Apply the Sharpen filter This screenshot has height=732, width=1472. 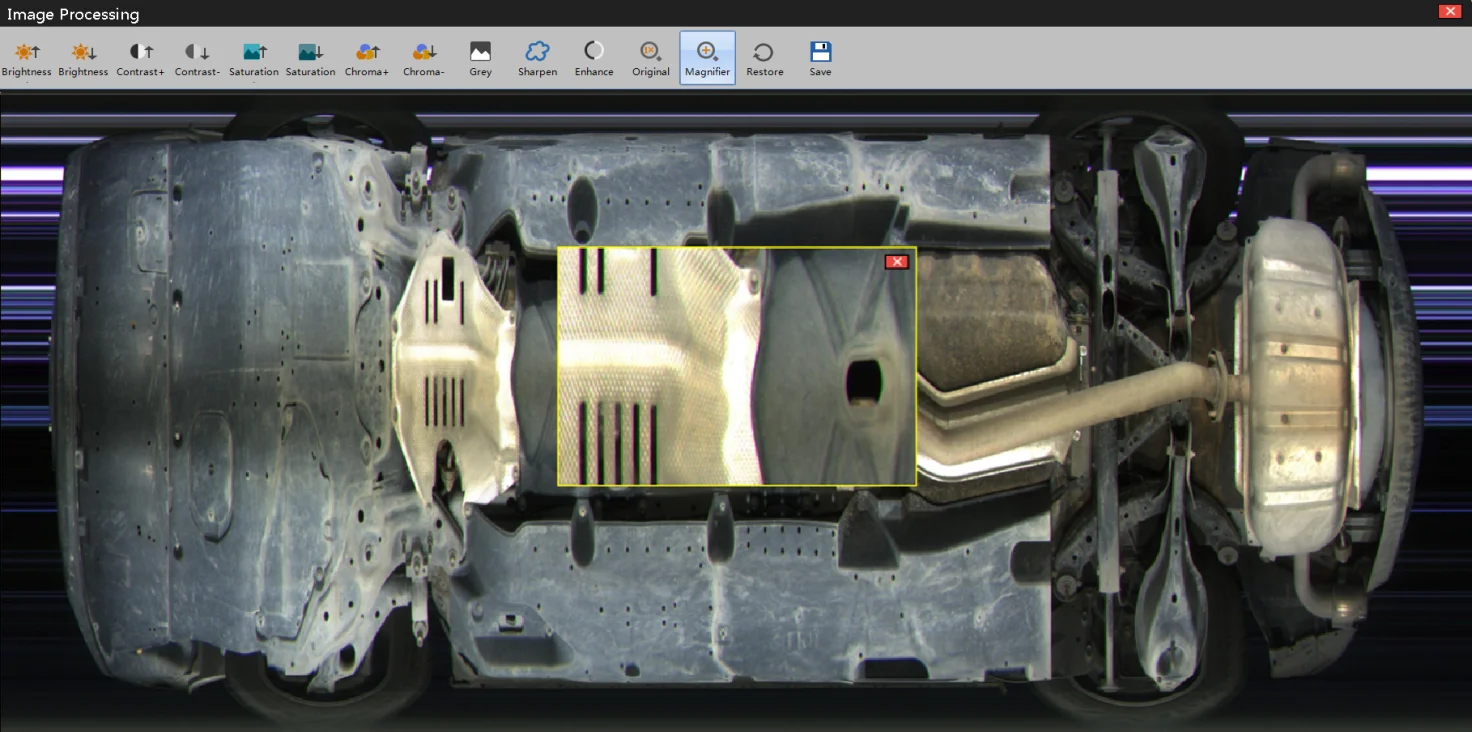537,58
